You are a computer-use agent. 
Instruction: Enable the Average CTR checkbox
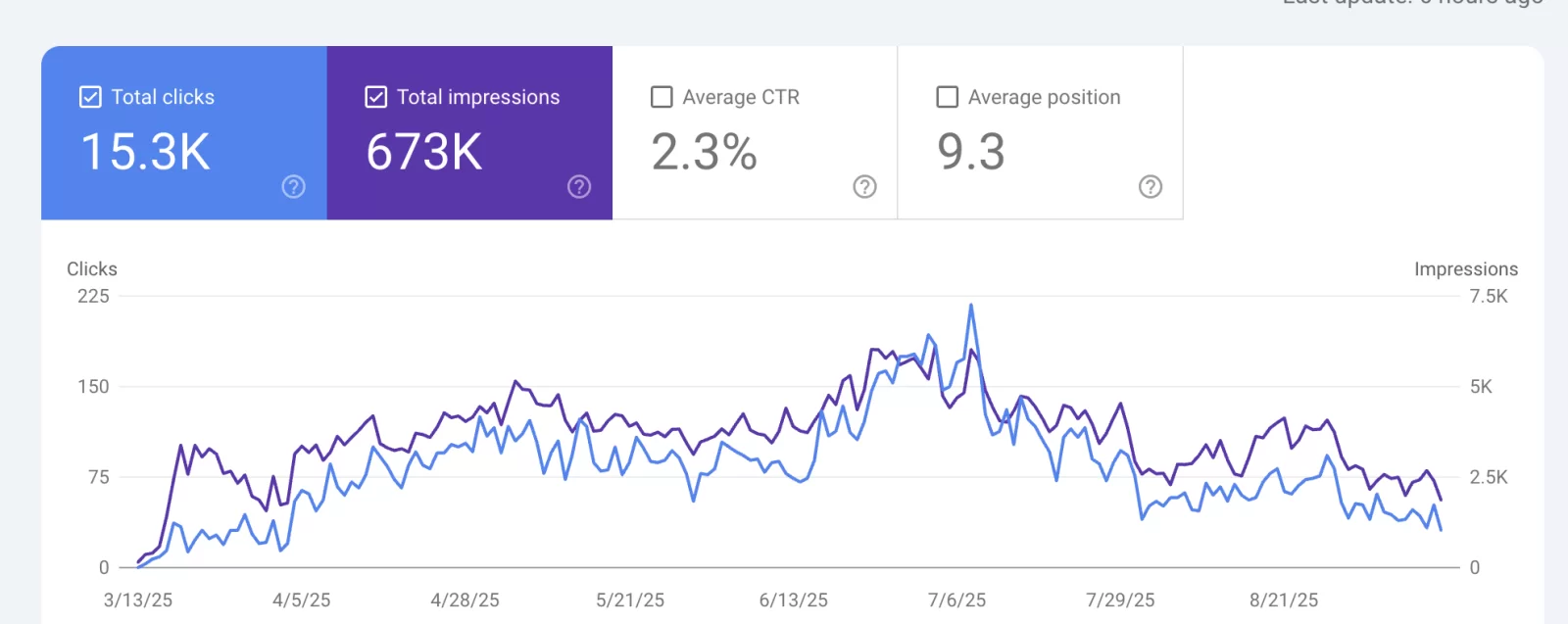(x=661, y=97)
